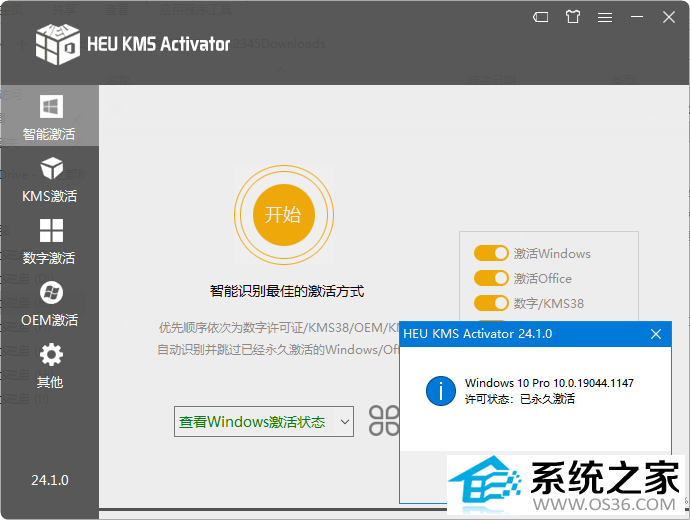Open the 智能激活 smart activation tab

(49, 116)
